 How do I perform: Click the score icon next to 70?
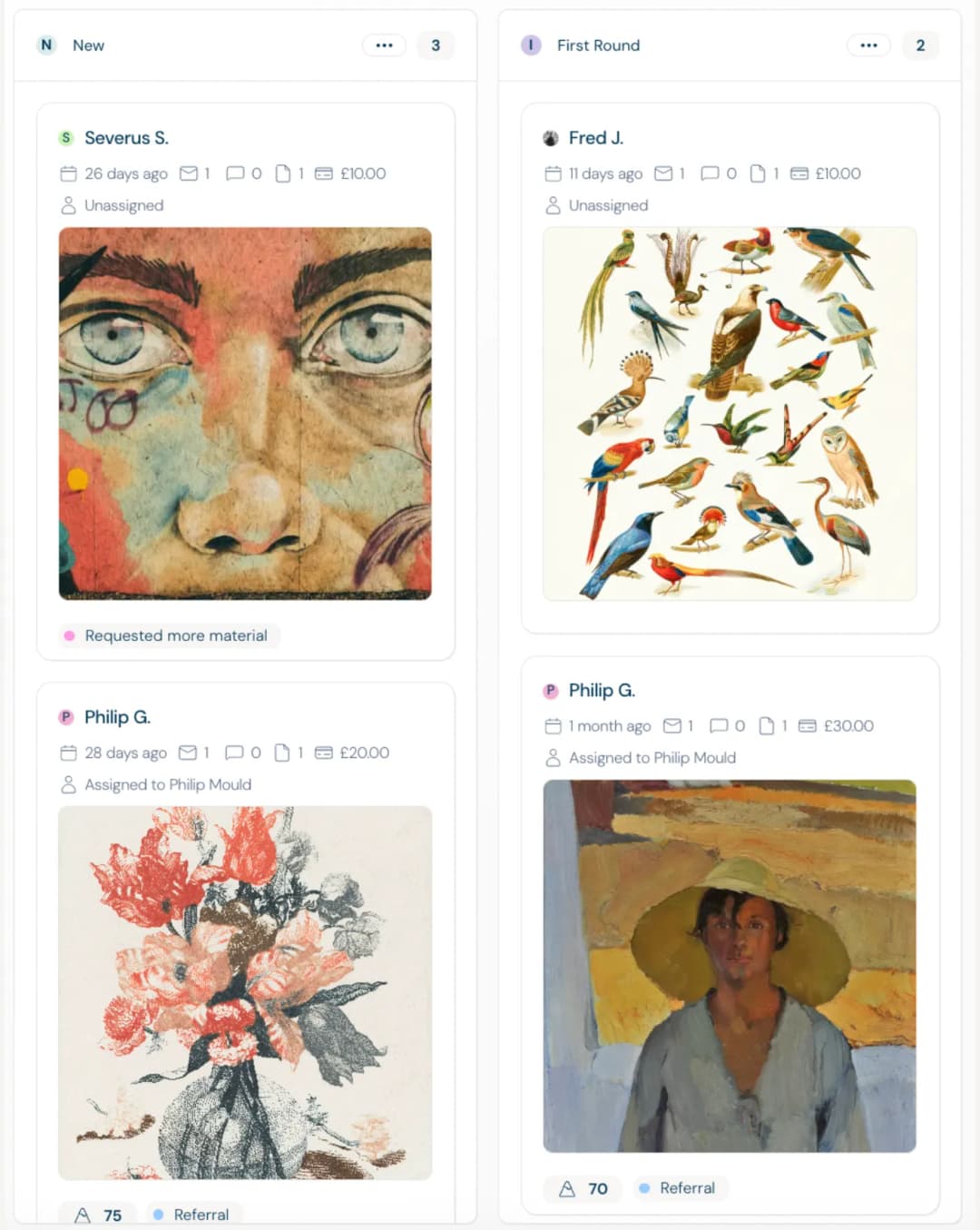pos(567,1189)
